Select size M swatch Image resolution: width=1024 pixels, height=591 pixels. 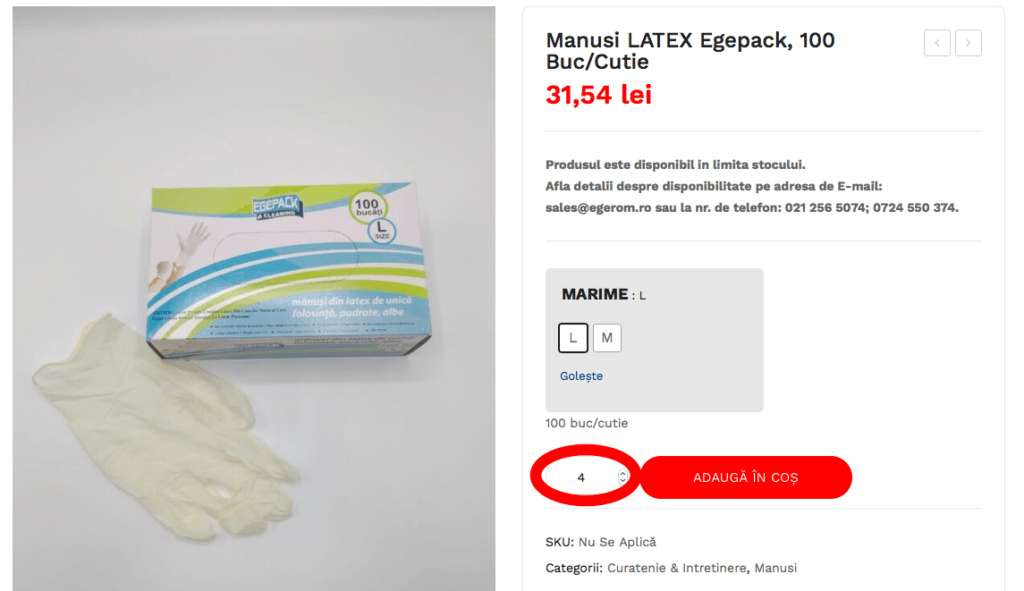(x=607, y=338)
